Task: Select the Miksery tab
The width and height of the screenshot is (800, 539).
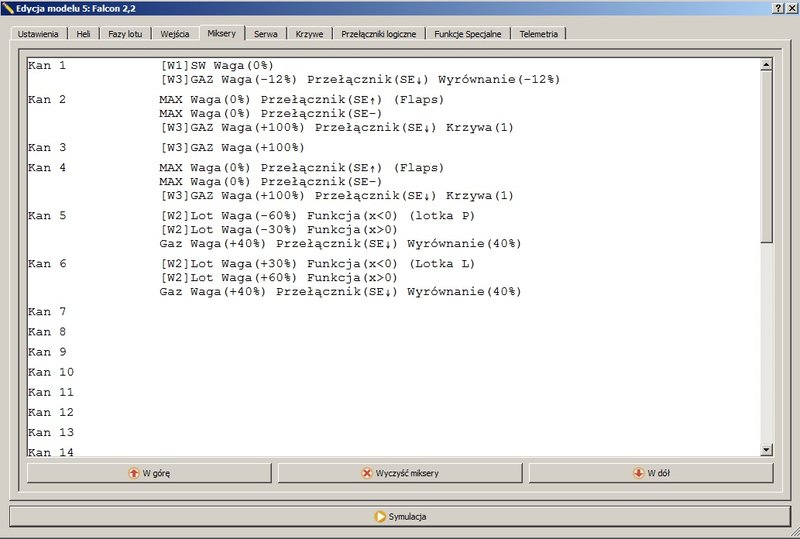Action: pyautogui.click(x=222, y=33)
